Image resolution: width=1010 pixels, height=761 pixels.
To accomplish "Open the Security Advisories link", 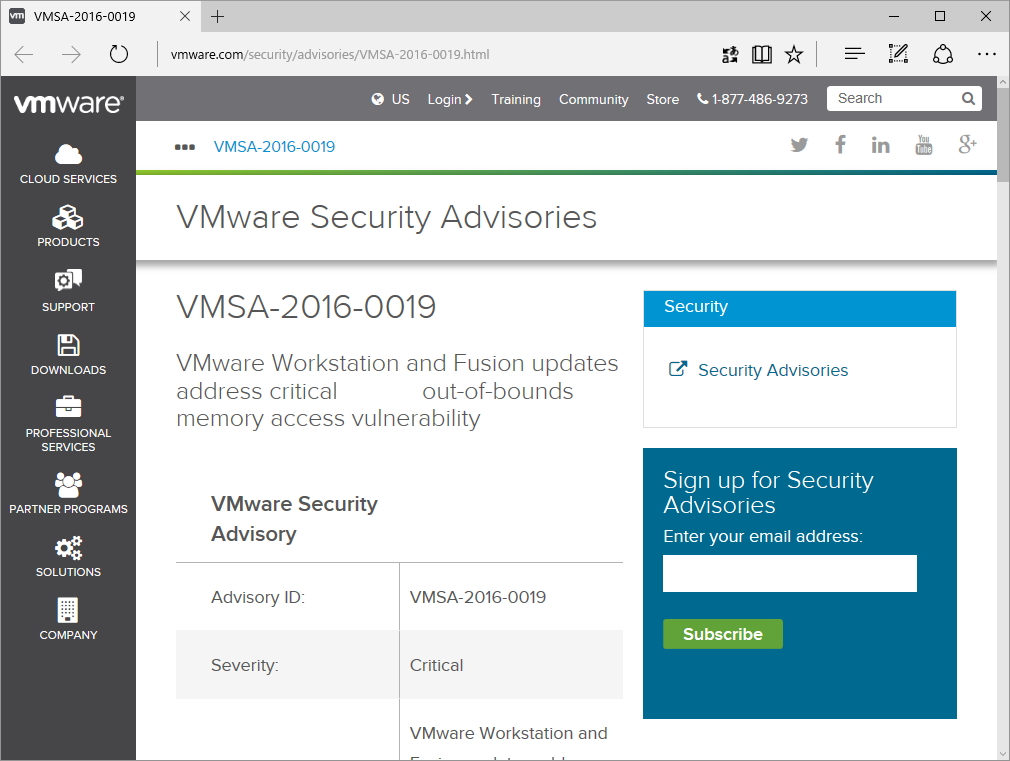I will pyautogui.click(x=771, y=370).
